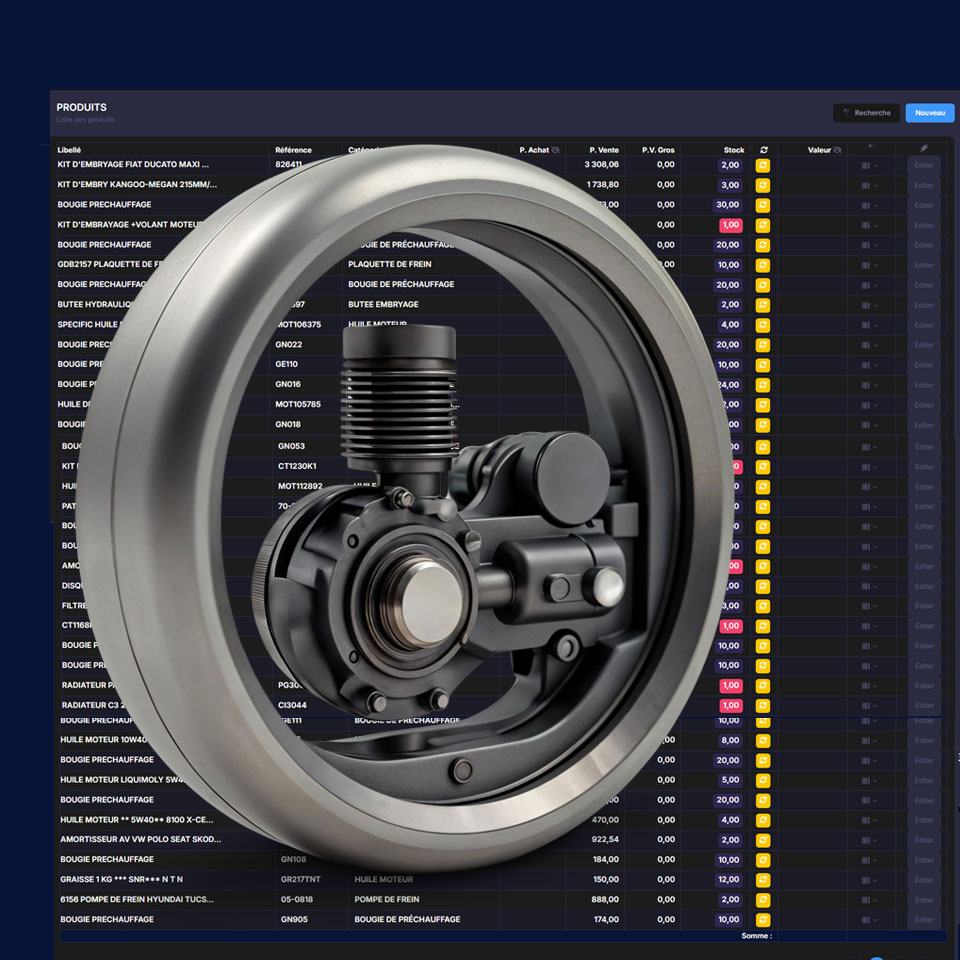The height and width of the screenshot is (960, 960).
Task: Sort table by Stock column header
Action: click(734, 150)
